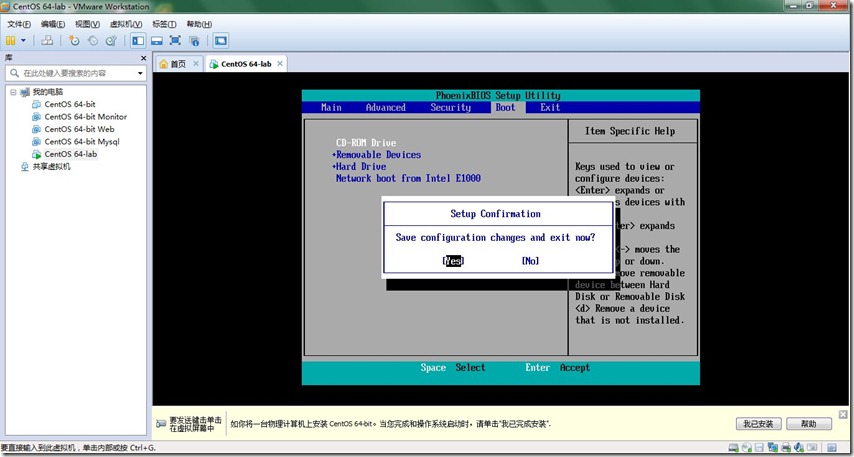Click the network adapter status icon
The width and height of the screenshot is (854, 457).
coord(773,447)
